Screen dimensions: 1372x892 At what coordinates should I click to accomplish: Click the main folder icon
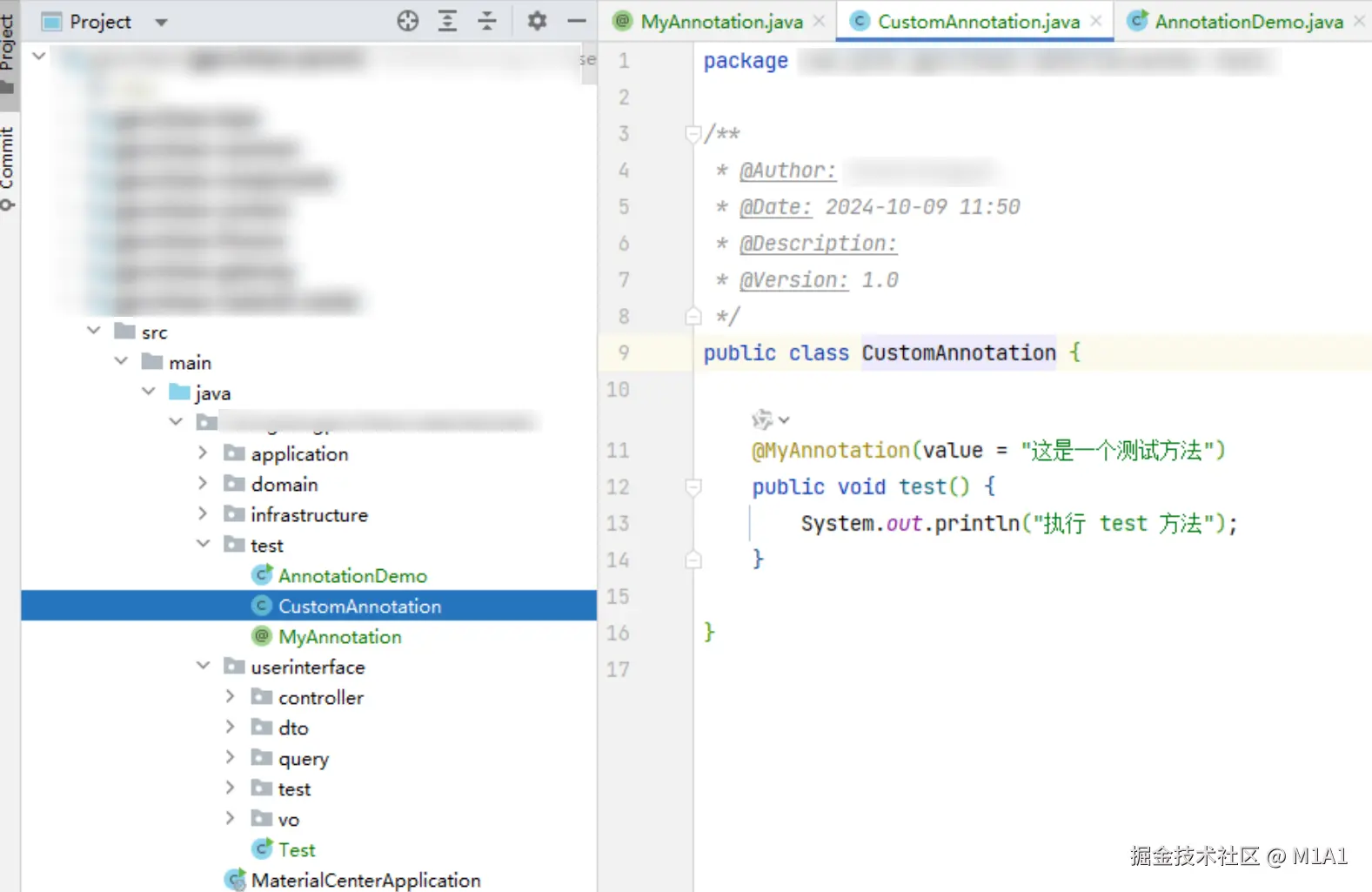click(x=152, y=362)
